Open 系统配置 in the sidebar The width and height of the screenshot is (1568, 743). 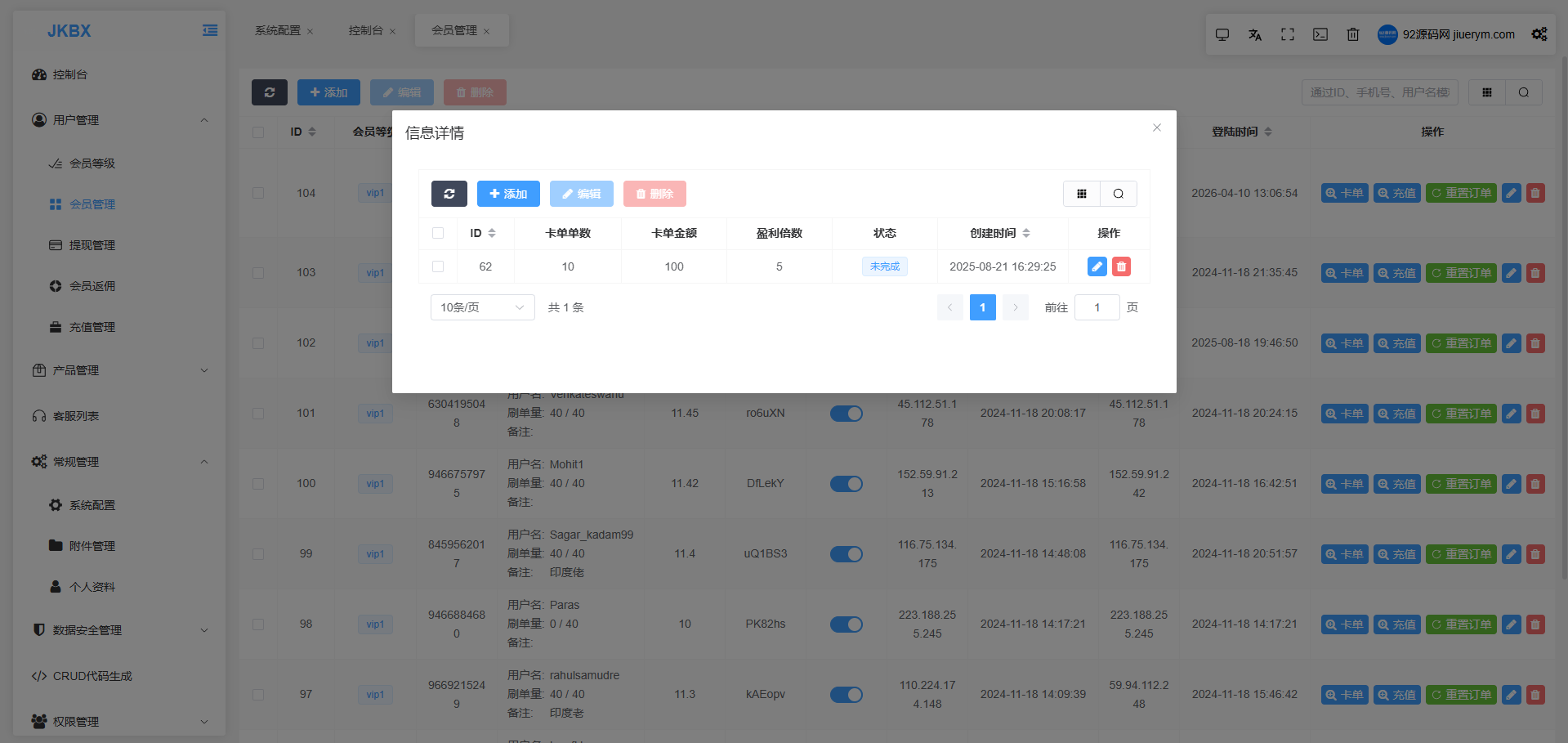tap(119, 505)
